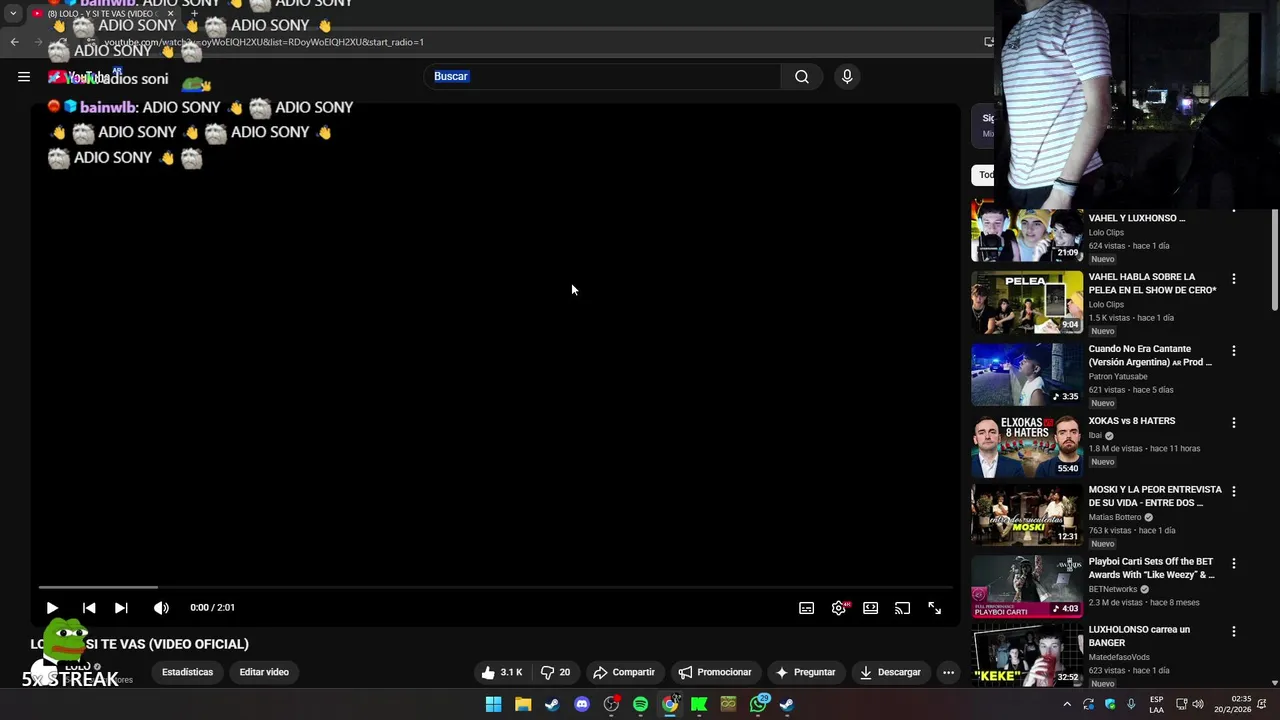
Task: Cast video to a TV
Action: point(902,608)
